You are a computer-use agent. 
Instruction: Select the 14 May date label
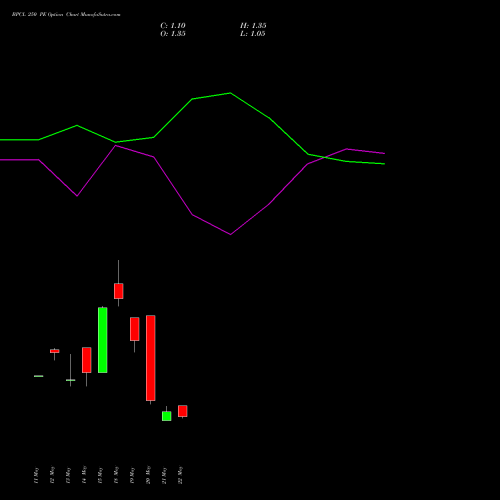pos(84,475)
